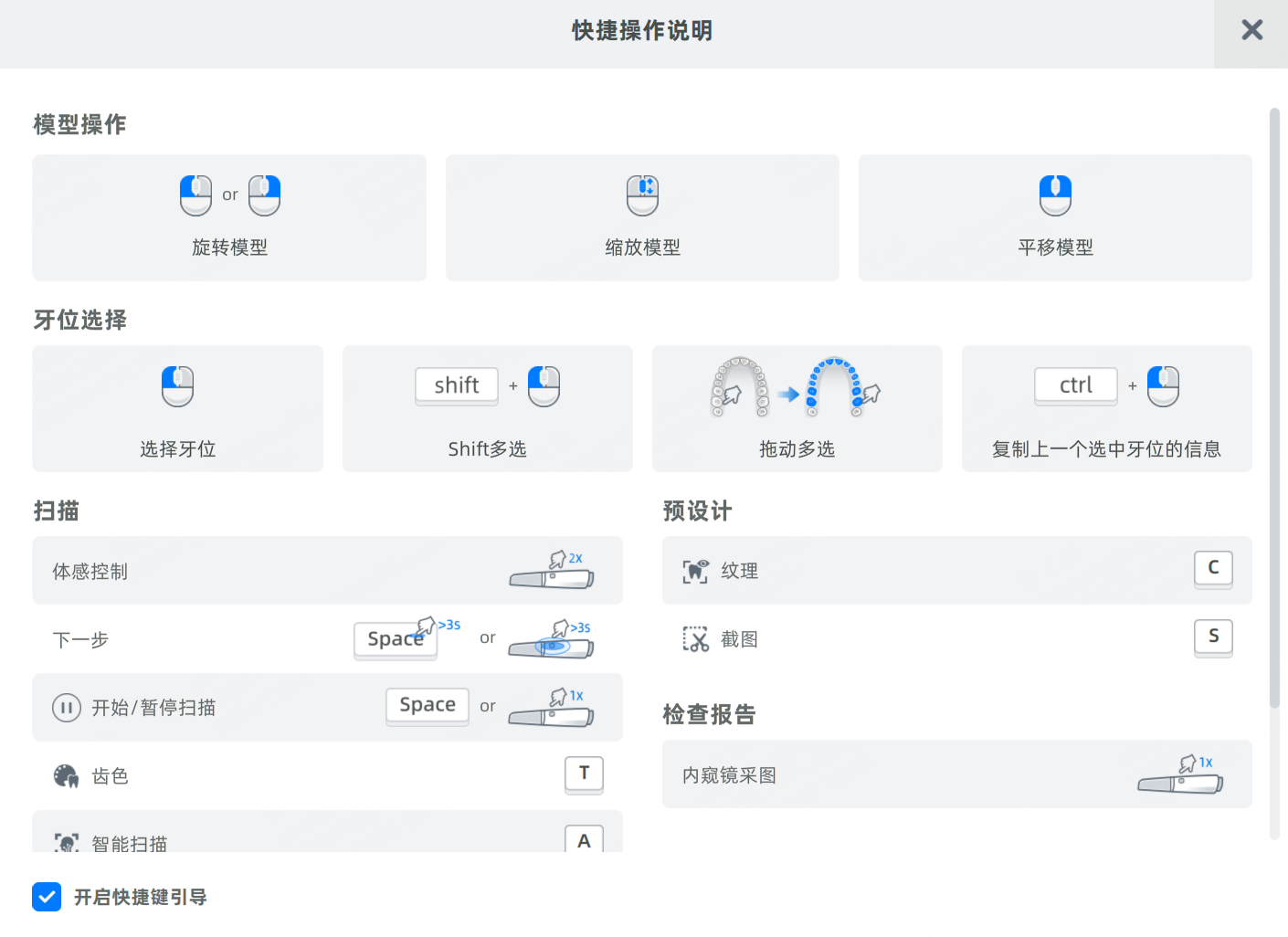Close the 快捷操作说明 dialog
Screen dimensions: 1288x937
(1251, 30)
